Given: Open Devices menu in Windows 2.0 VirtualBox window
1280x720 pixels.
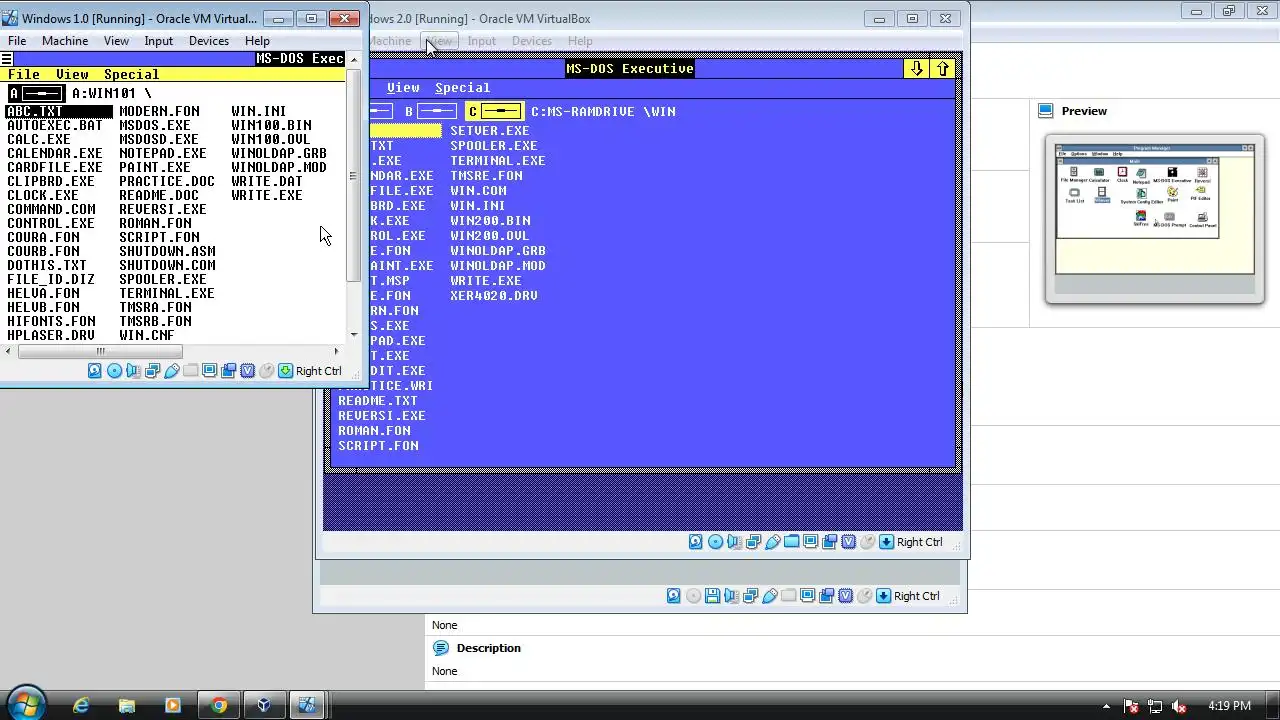Looking at the screenshot, I should tap(532, 41).
